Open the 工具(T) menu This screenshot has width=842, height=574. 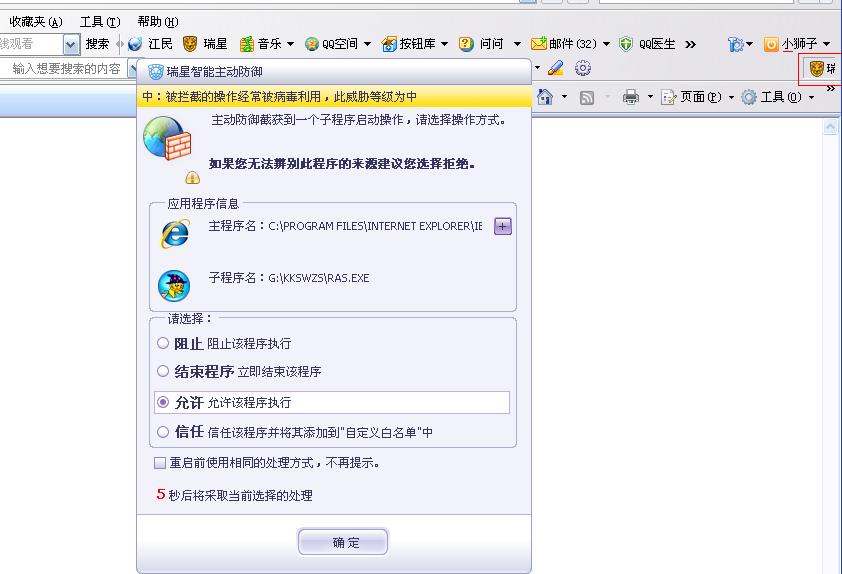click(x=100, y=22)
